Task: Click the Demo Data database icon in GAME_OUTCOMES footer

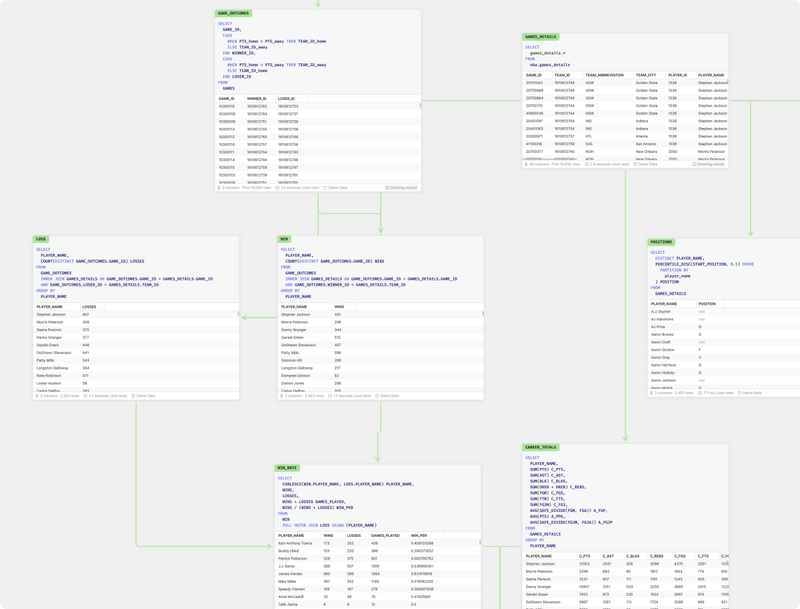Action: (325, 188)
